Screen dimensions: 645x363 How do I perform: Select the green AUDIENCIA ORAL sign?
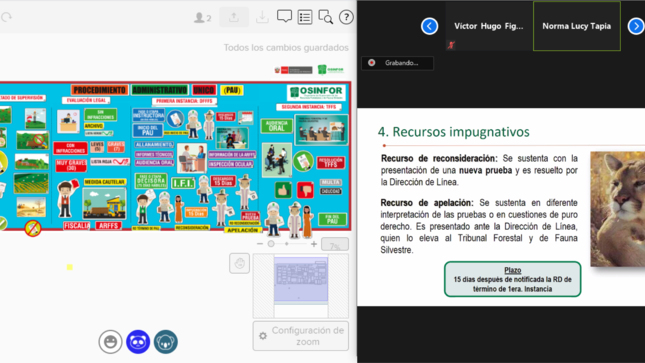277,126
